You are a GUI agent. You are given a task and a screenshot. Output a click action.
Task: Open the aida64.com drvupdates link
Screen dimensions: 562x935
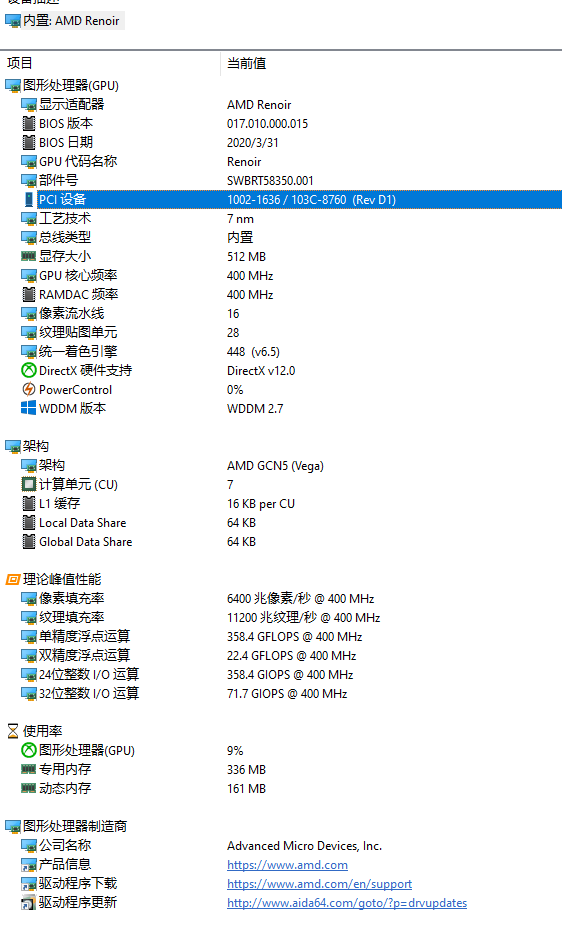347,903
